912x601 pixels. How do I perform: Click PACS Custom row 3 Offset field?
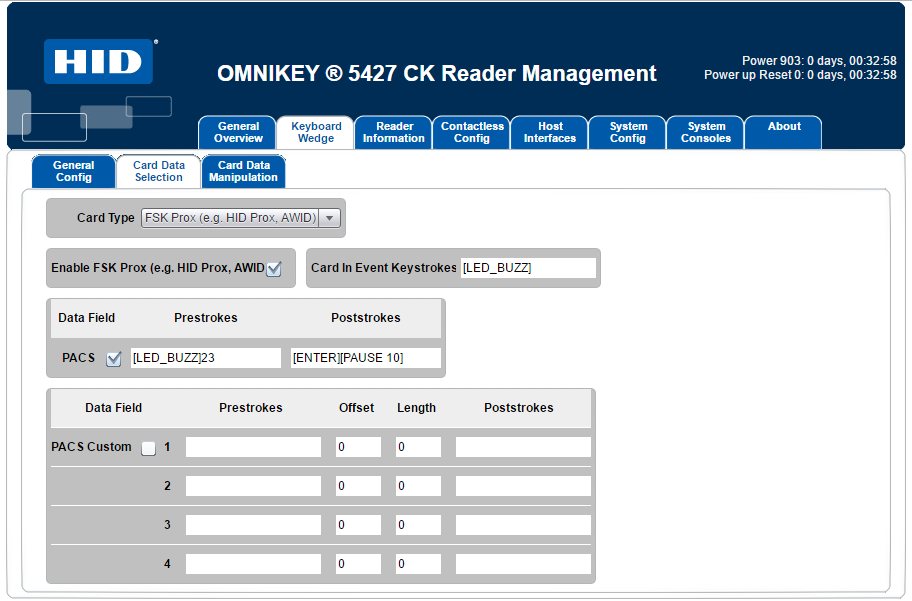pos(358,525)
